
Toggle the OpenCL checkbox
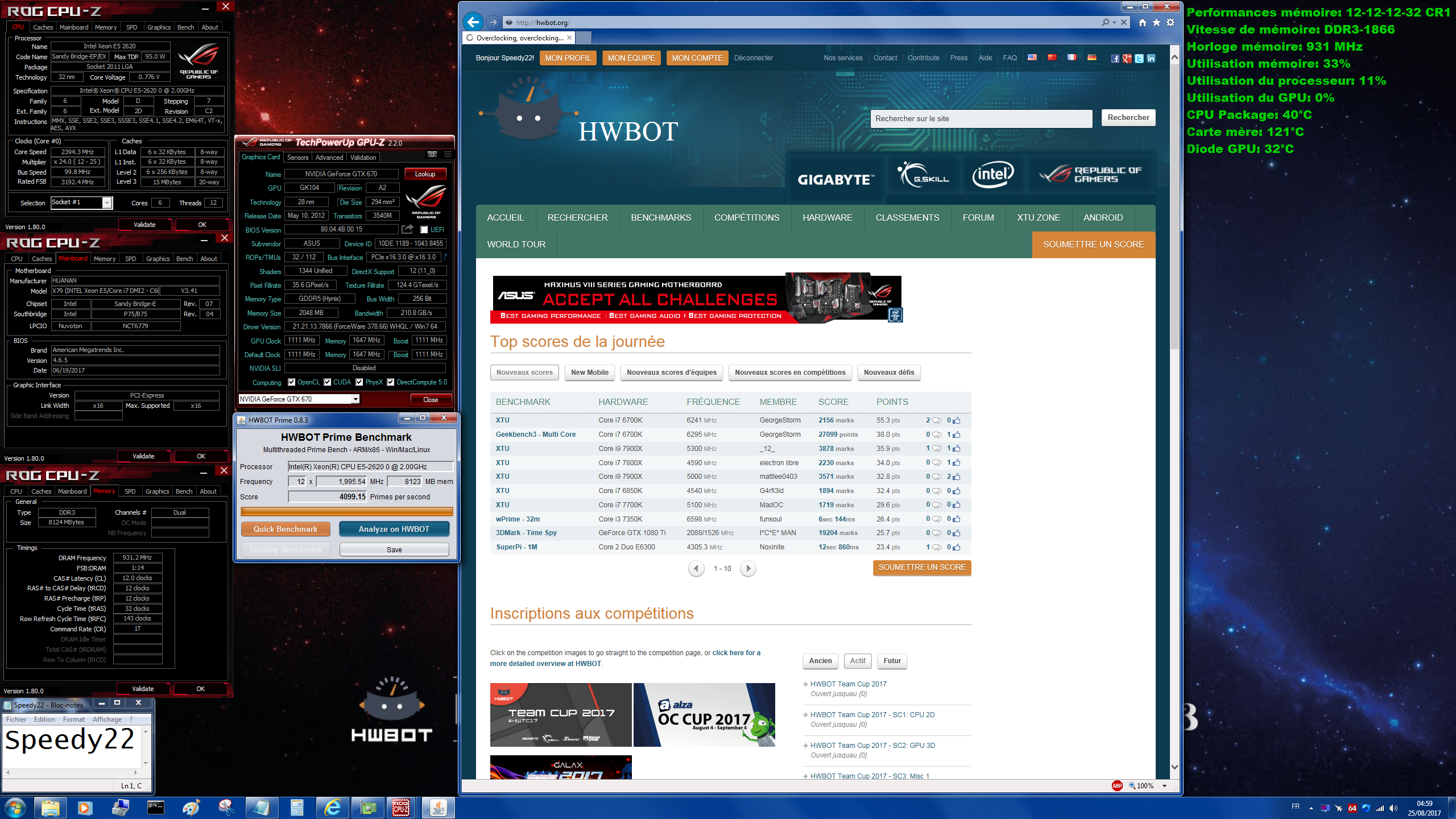click(292, 382)
